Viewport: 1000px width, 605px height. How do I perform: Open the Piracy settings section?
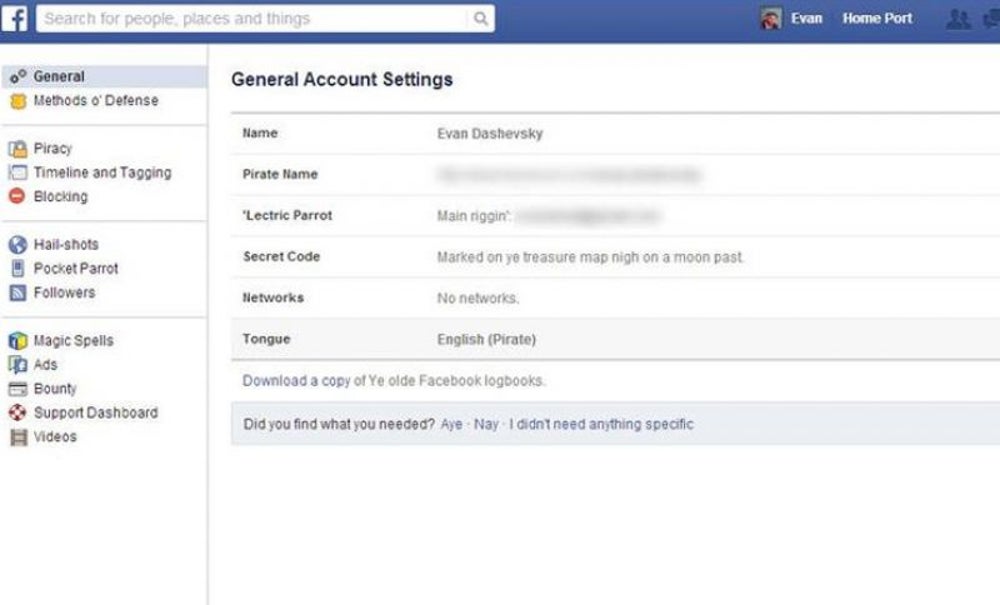click(x=52, y=149)
